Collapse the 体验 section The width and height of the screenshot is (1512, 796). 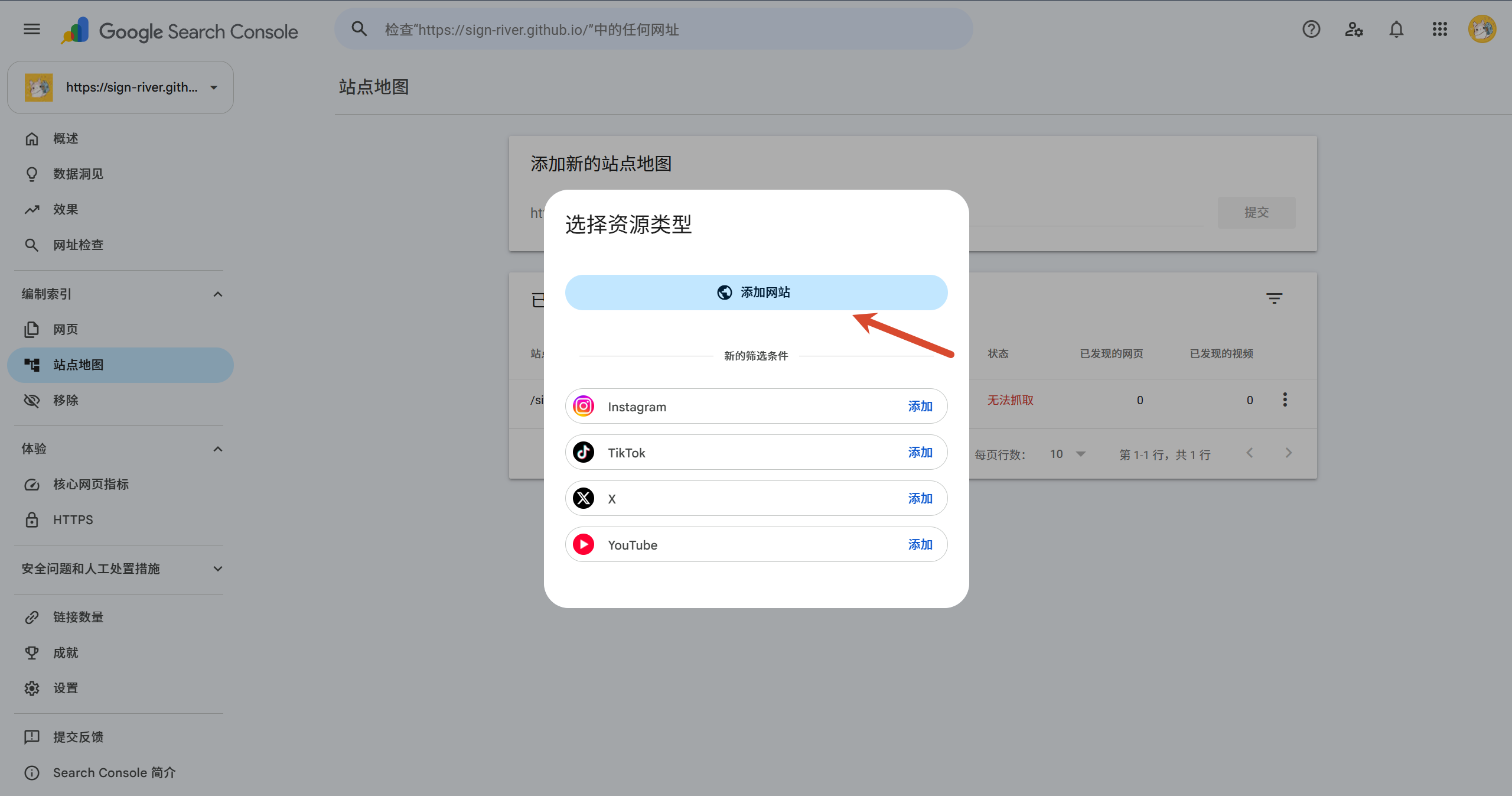(x=217, y=449)
